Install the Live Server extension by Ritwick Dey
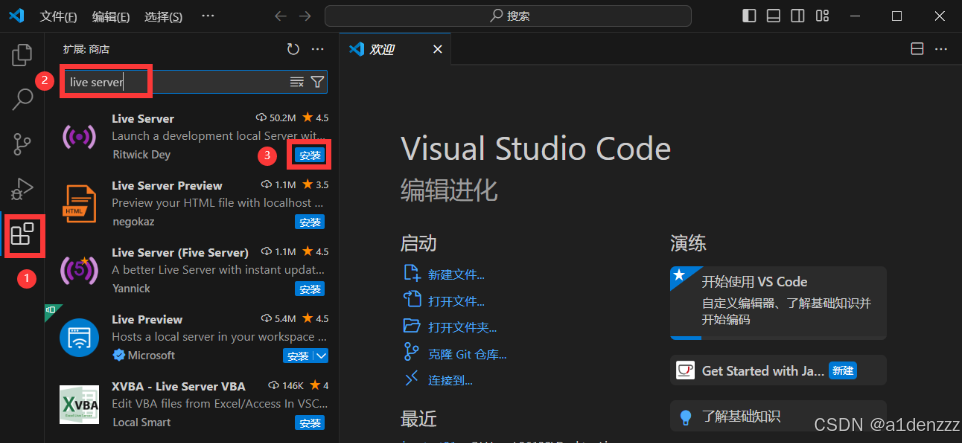The width and height of the screenshot is (964, 443). click(309, 155)
